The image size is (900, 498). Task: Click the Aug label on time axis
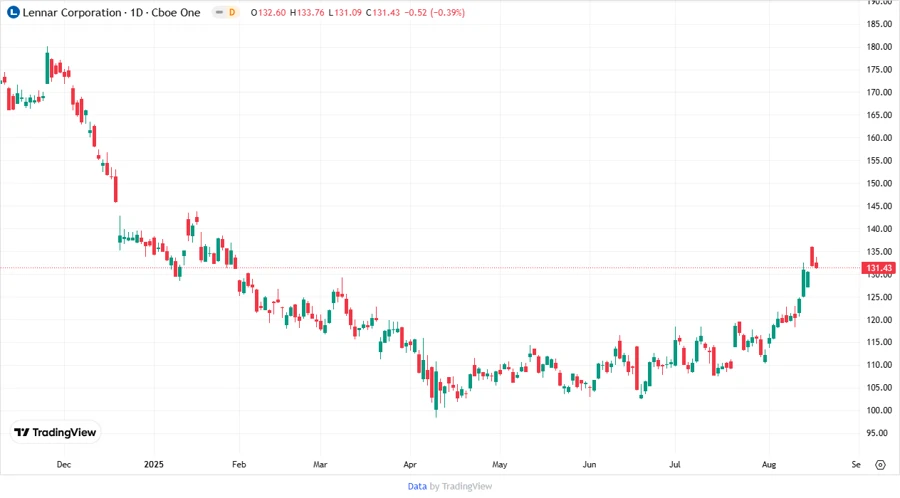[768, 465]
